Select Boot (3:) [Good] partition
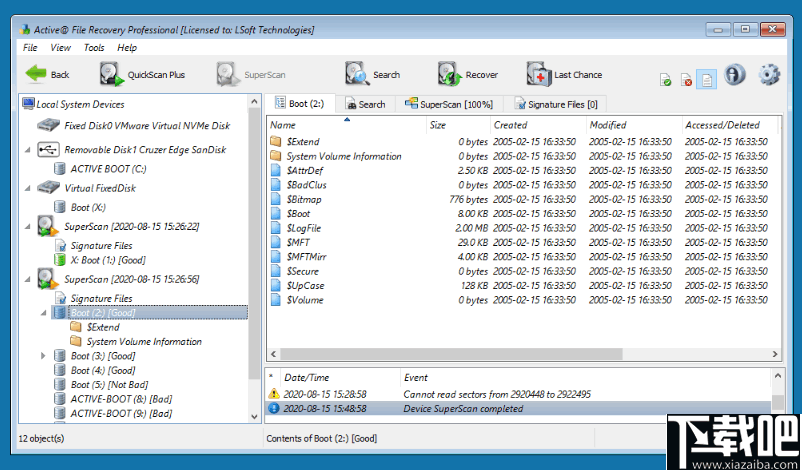 pos(103,355)
